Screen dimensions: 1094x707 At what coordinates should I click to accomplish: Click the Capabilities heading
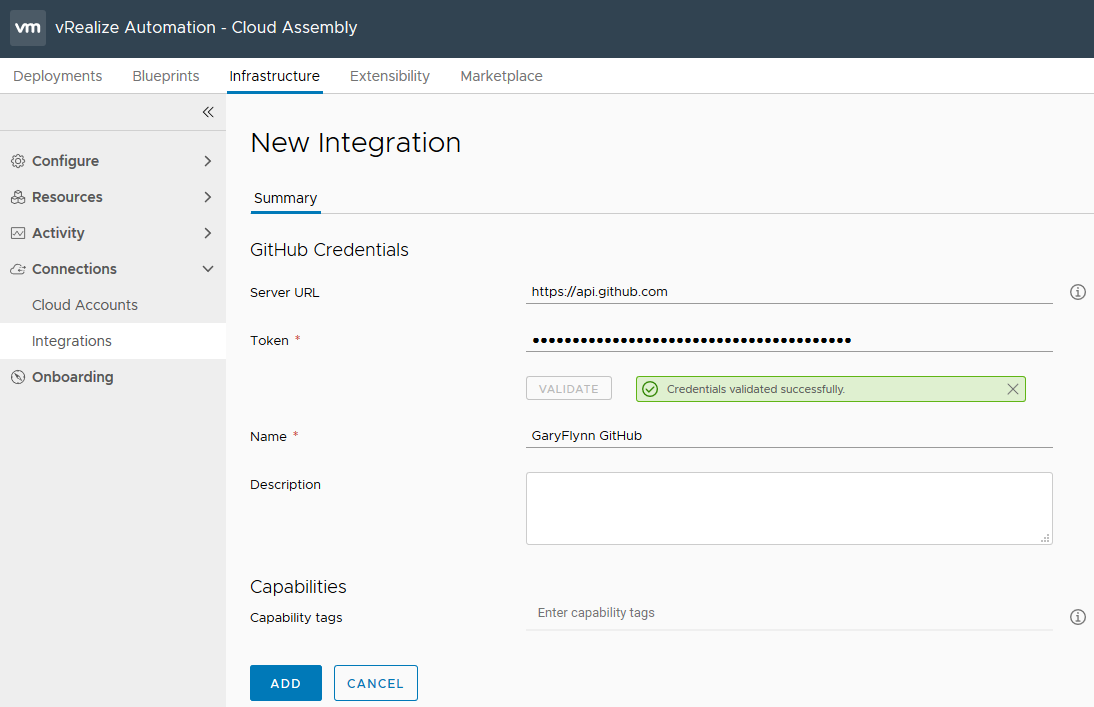298,587
